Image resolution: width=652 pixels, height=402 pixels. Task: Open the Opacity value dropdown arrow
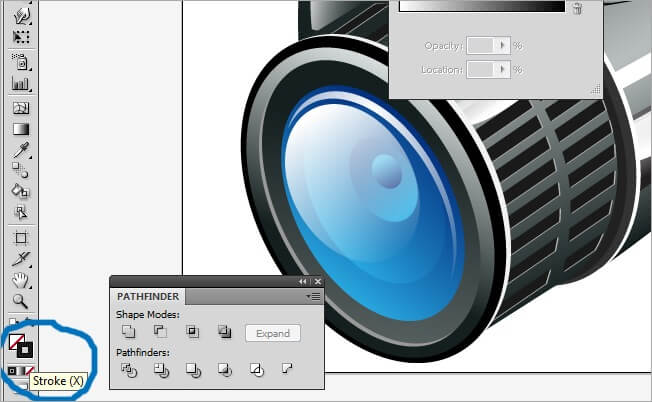pyautogui.click(x=502, y=46)
